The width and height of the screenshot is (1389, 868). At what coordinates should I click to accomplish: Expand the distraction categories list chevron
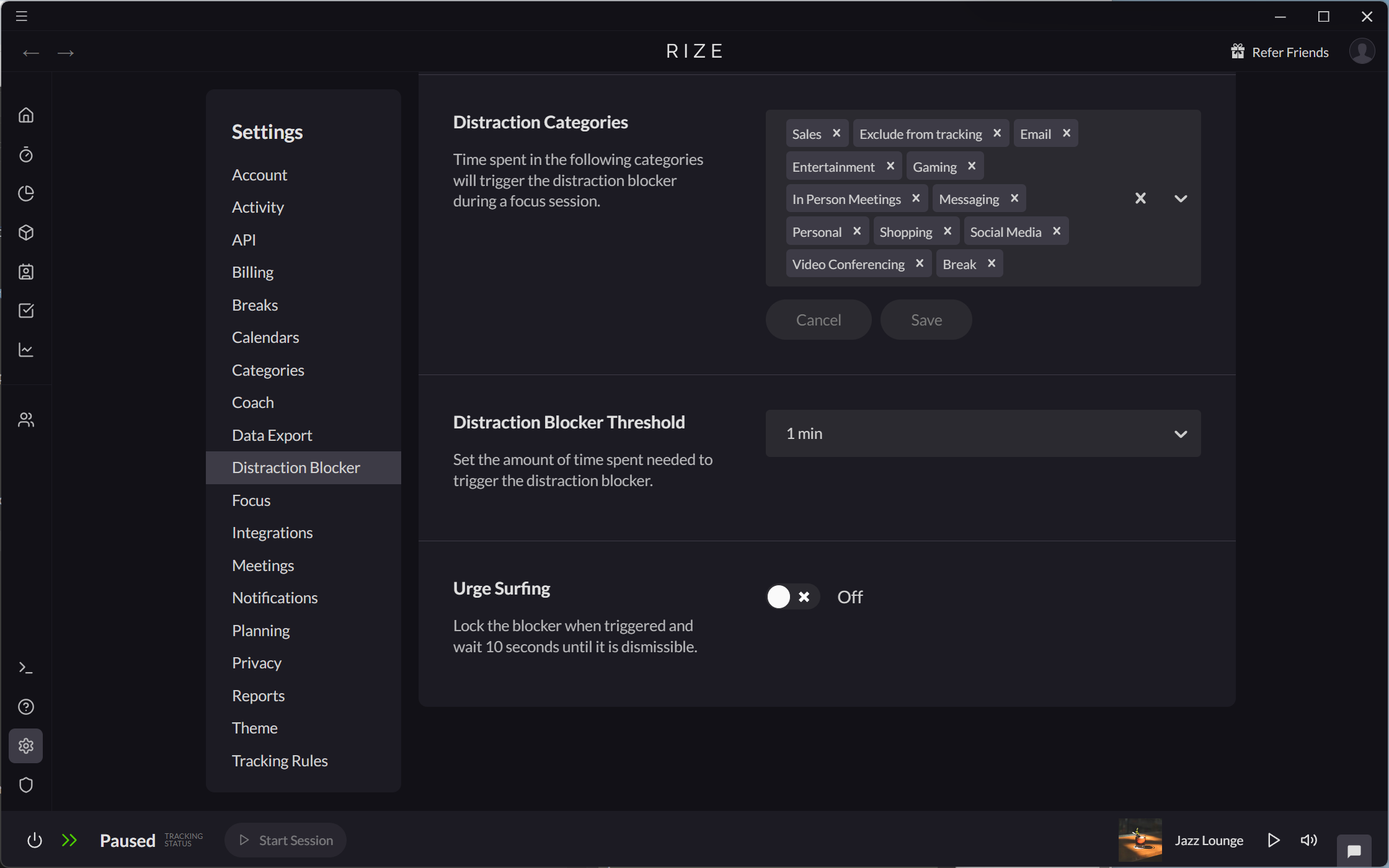coord(1181,198)
